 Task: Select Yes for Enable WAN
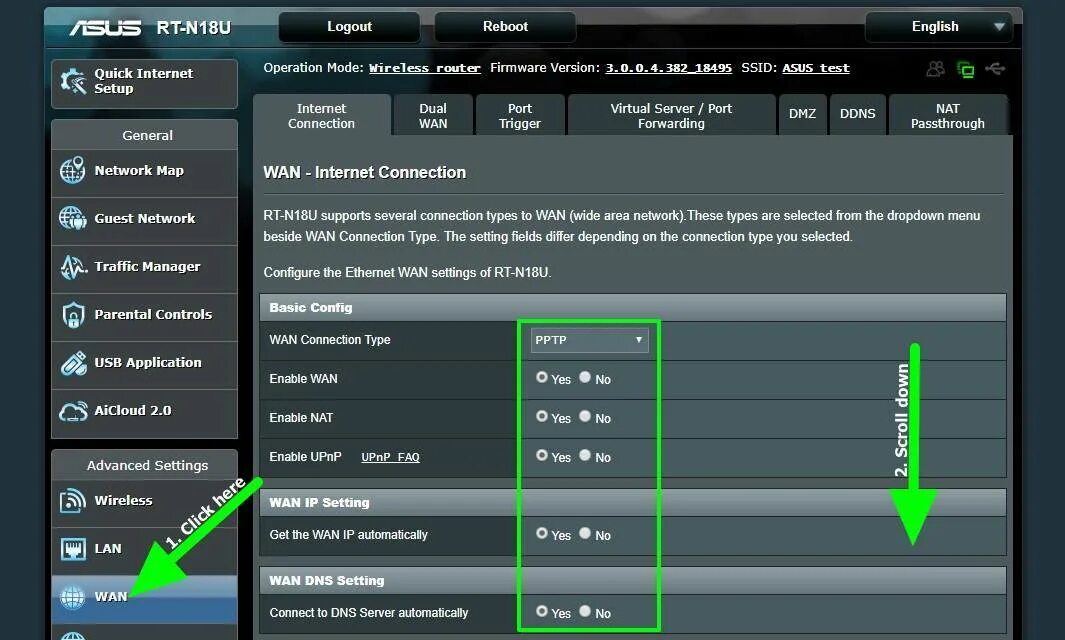coord(541,377)
